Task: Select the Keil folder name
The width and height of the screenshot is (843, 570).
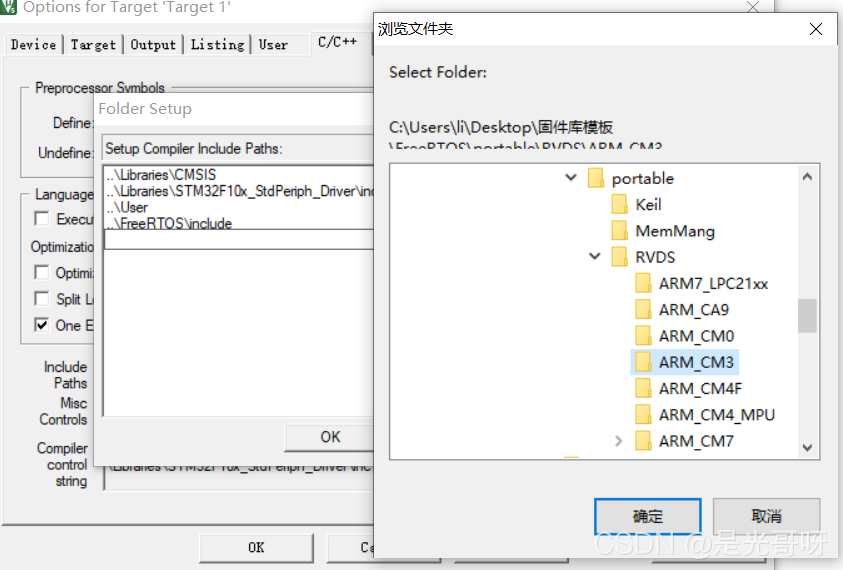Action: click(648, 205)
